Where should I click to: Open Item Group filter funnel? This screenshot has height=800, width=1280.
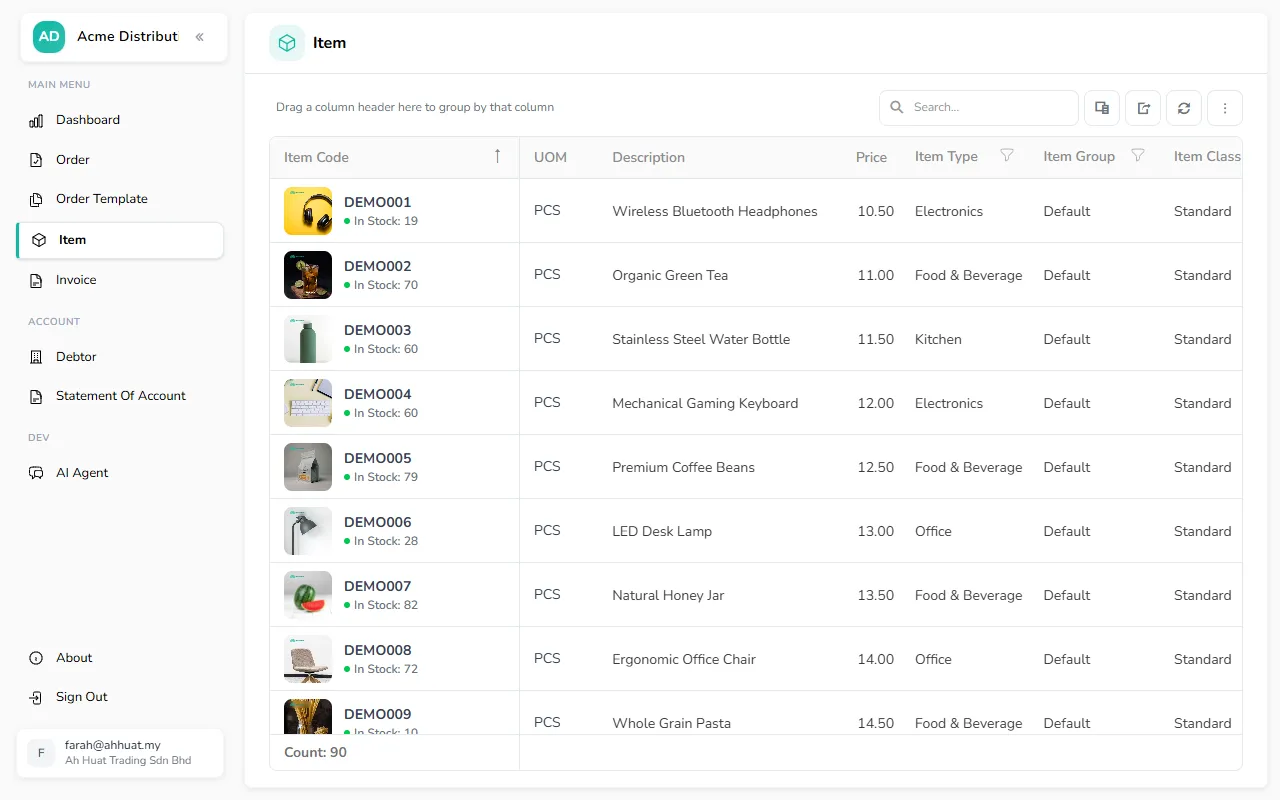point(1137,156)
